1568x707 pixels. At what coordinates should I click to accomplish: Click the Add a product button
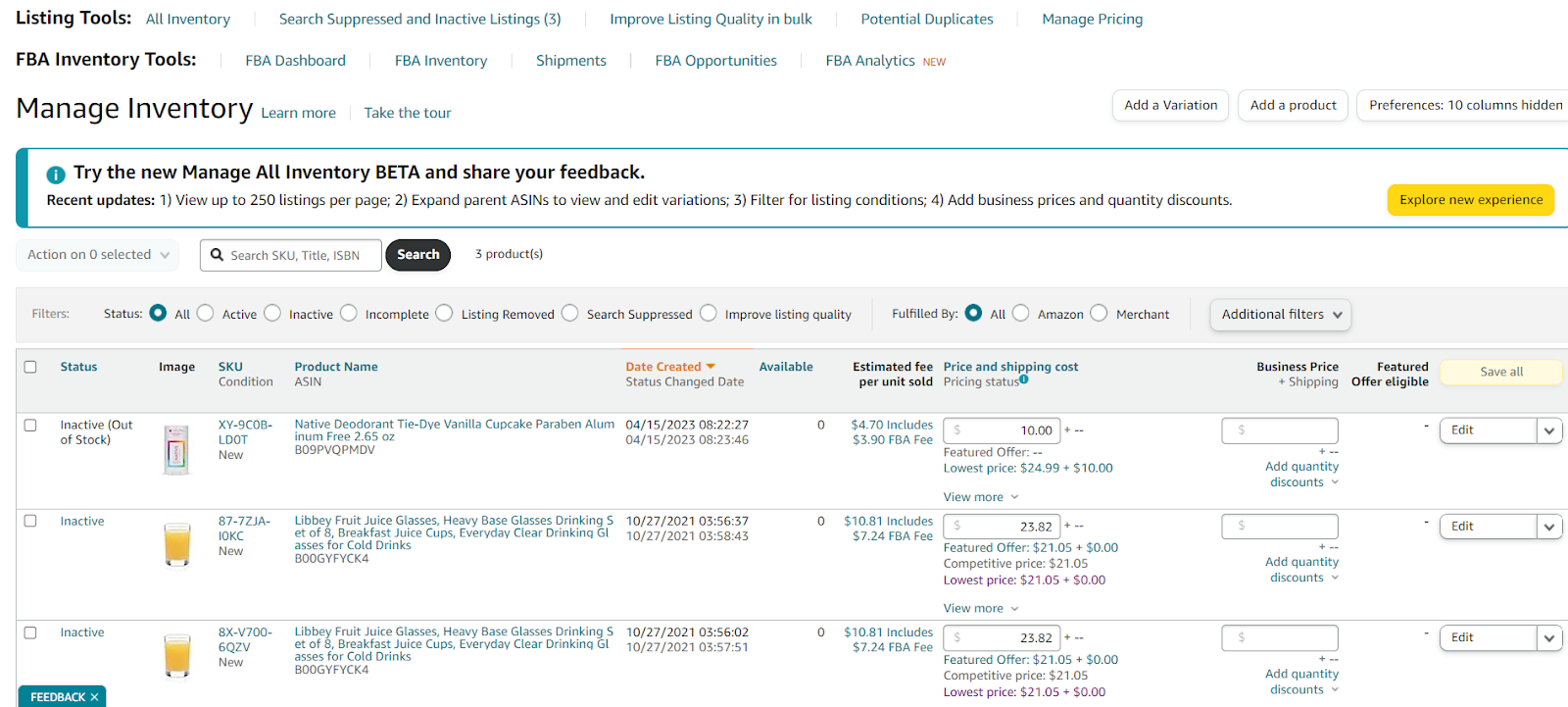point(1293,106)
